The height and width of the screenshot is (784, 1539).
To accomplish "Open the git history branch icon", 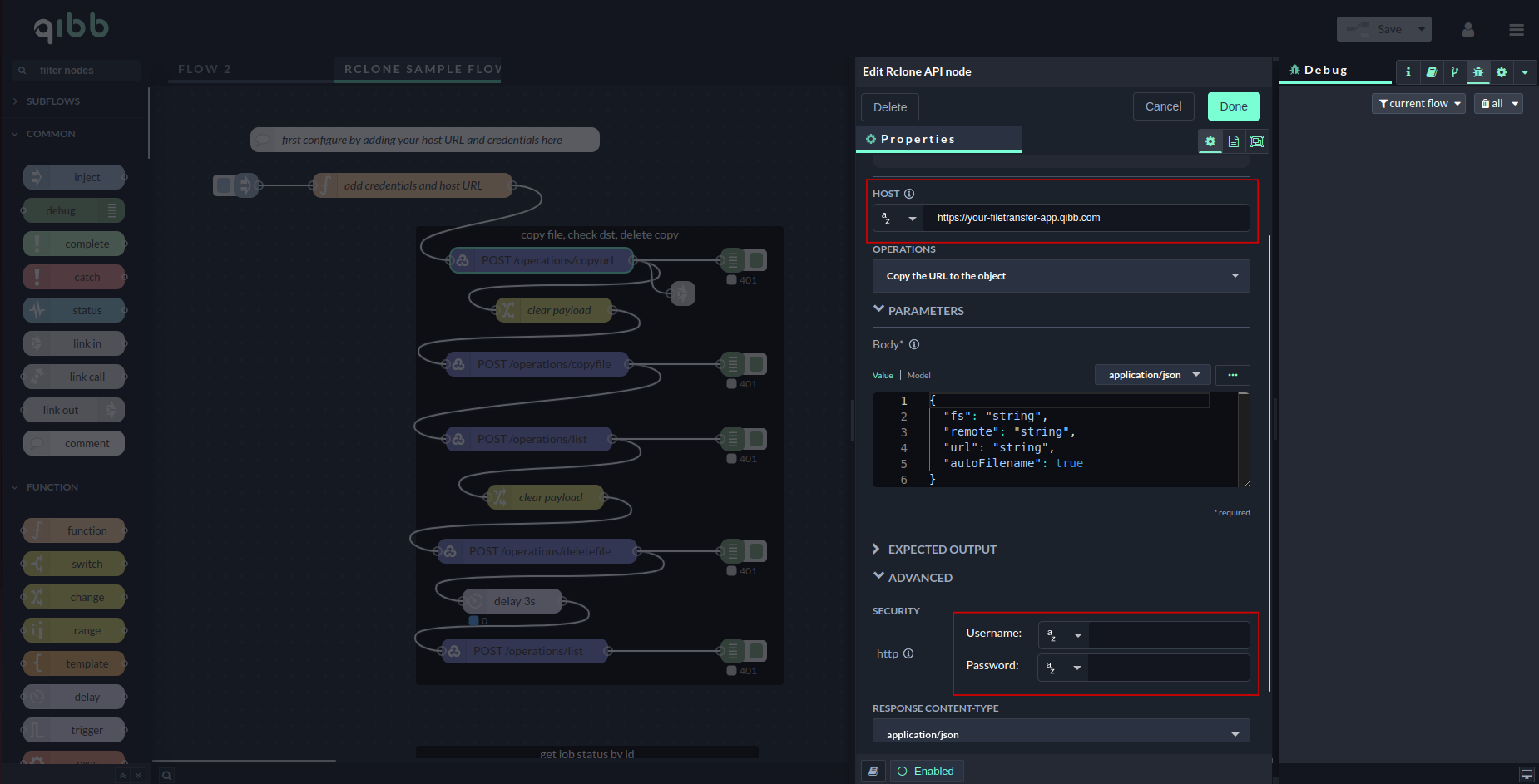I will click(1454, 72).
